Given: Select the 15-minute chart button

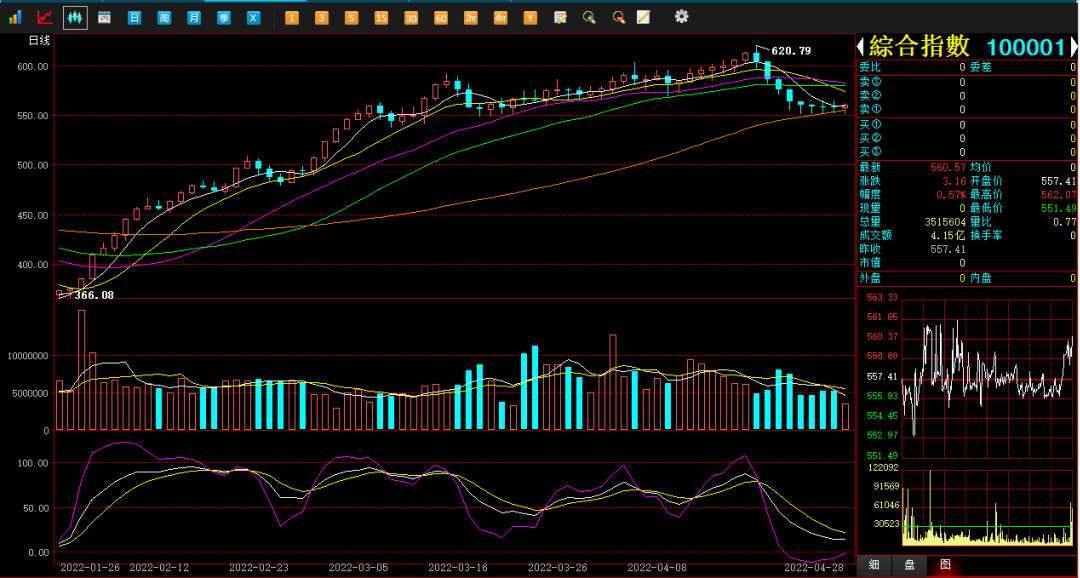Looking at the screenshot, I should click(381, 18).
